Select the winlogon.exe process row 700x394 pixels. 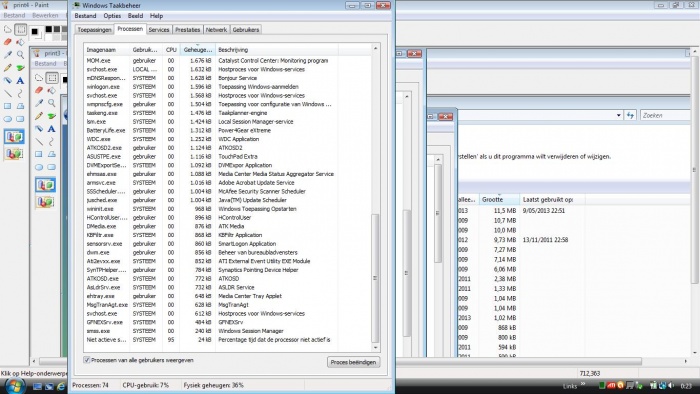click(227, 87)
